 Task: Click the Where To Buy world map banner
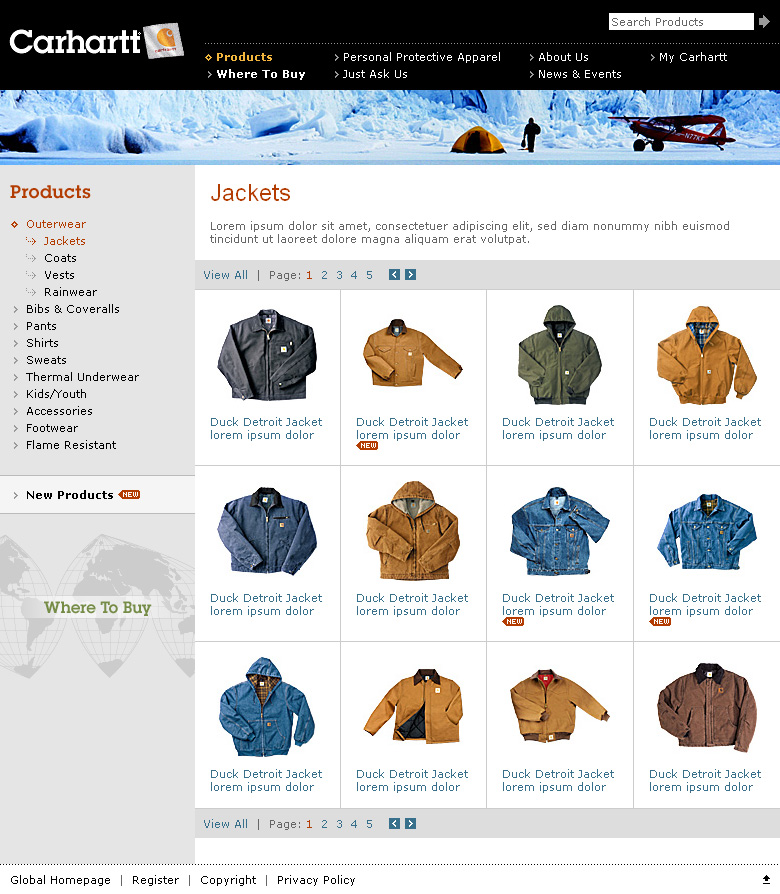(98, 607)
